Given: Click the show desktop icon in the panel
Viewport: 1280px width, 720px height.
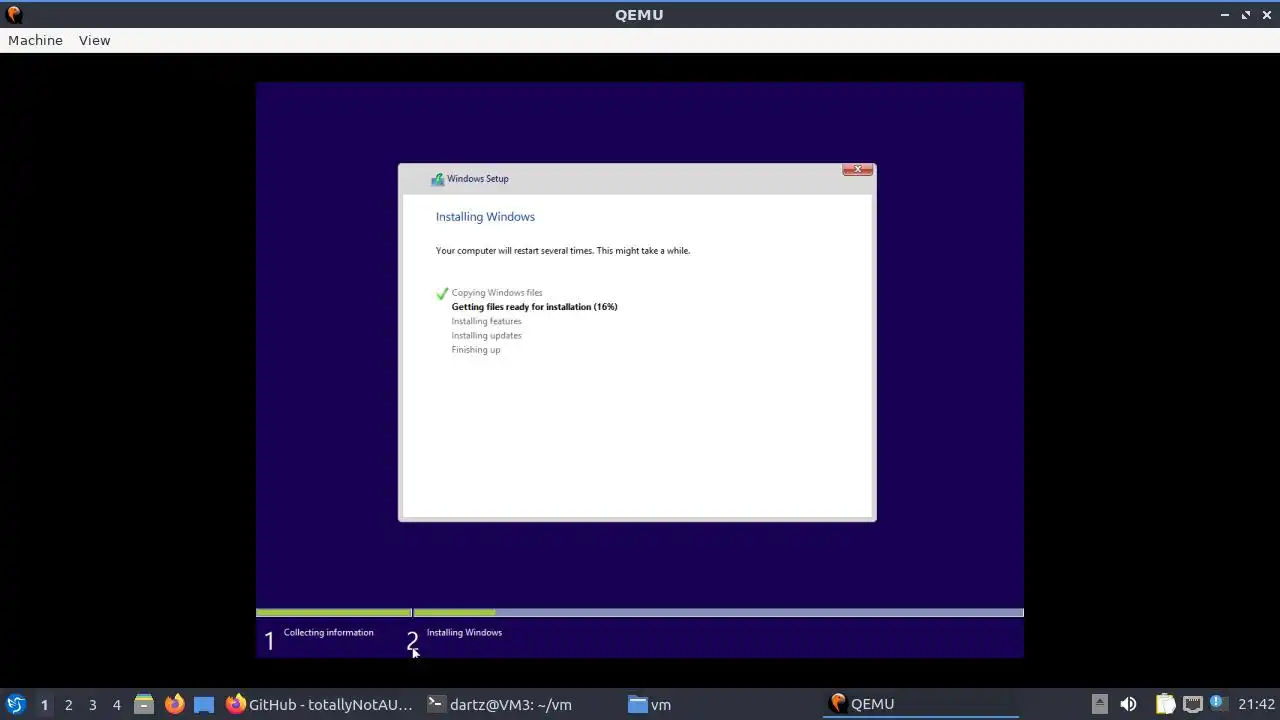Looking at the screenshot, I should coord(204,704).
